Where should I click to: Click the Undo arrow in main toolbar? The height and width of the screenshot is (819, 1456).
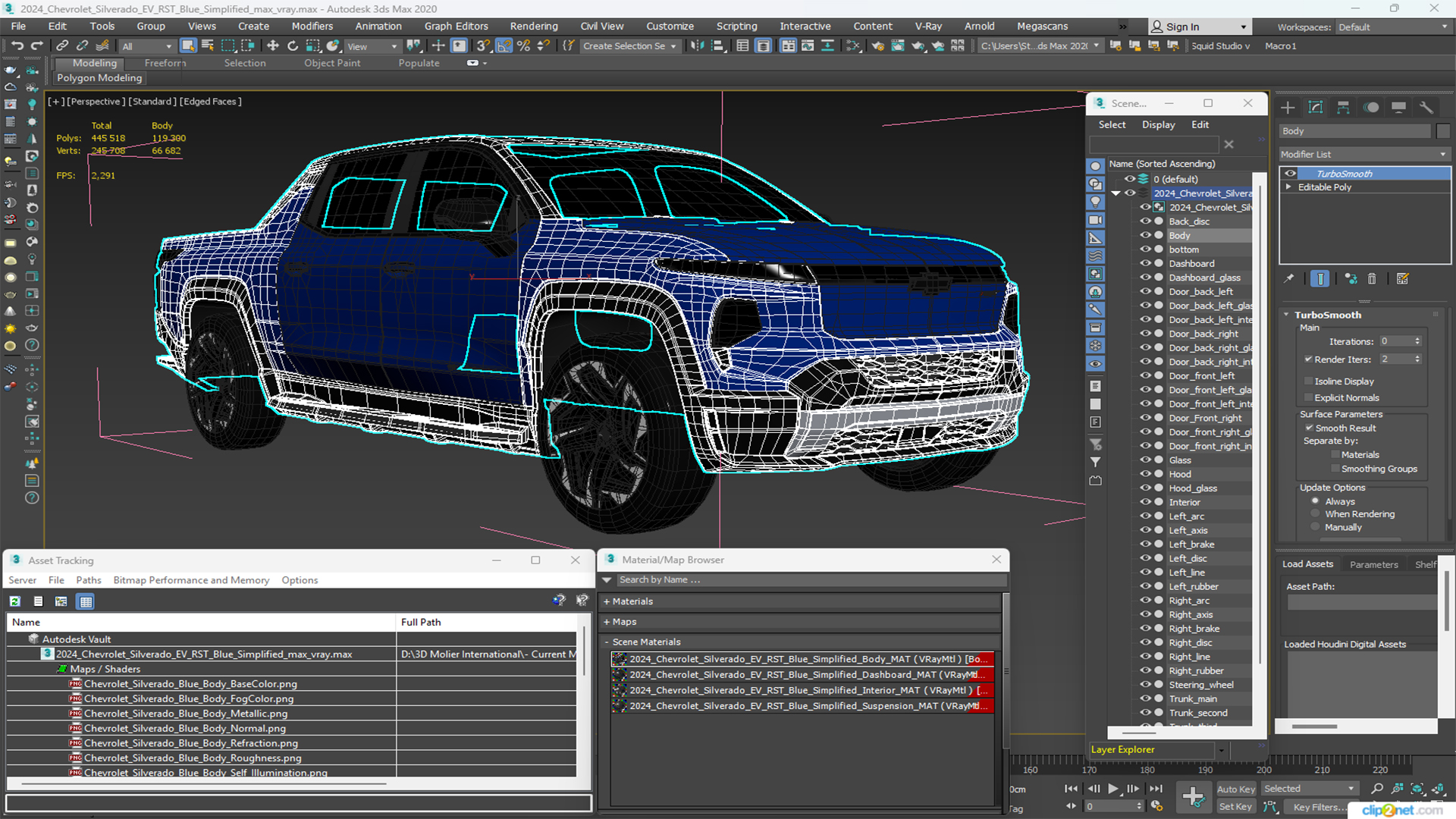click(x=17, y=46)
